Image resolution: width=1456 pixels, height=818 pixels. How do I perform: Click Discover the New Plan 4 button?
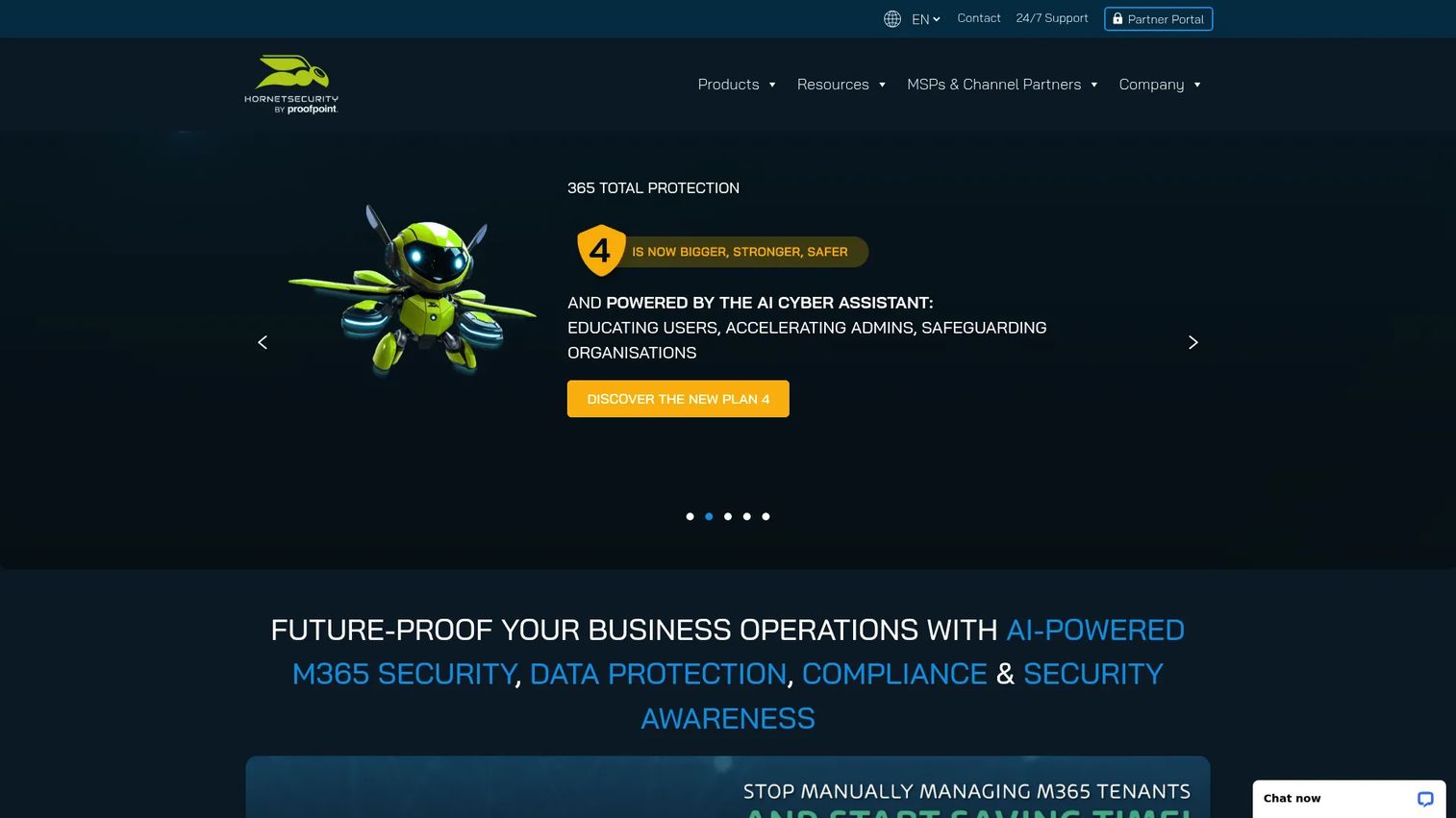click(678, 399)
